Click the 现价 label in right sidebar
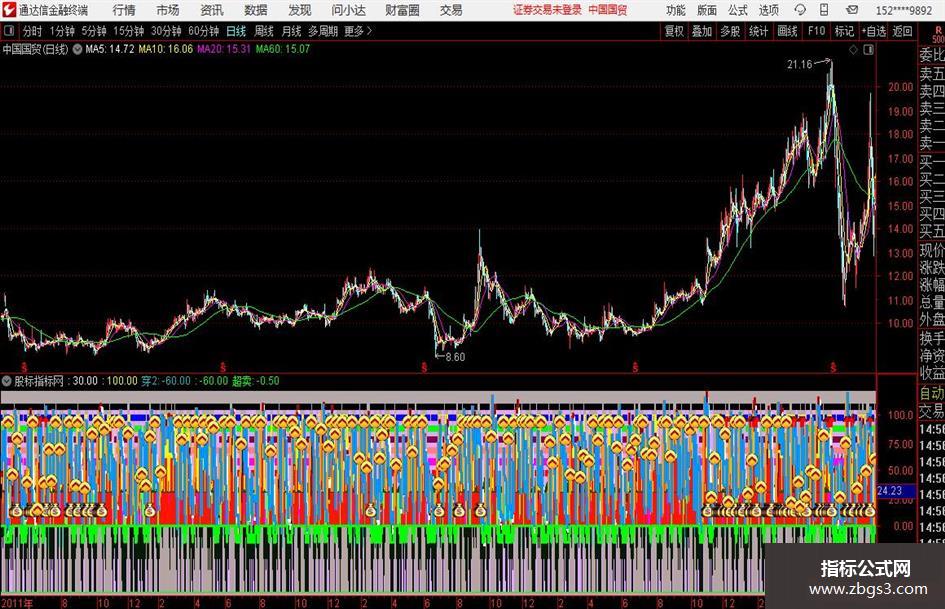Screen dimensions: 945x609 click(932, 250)
